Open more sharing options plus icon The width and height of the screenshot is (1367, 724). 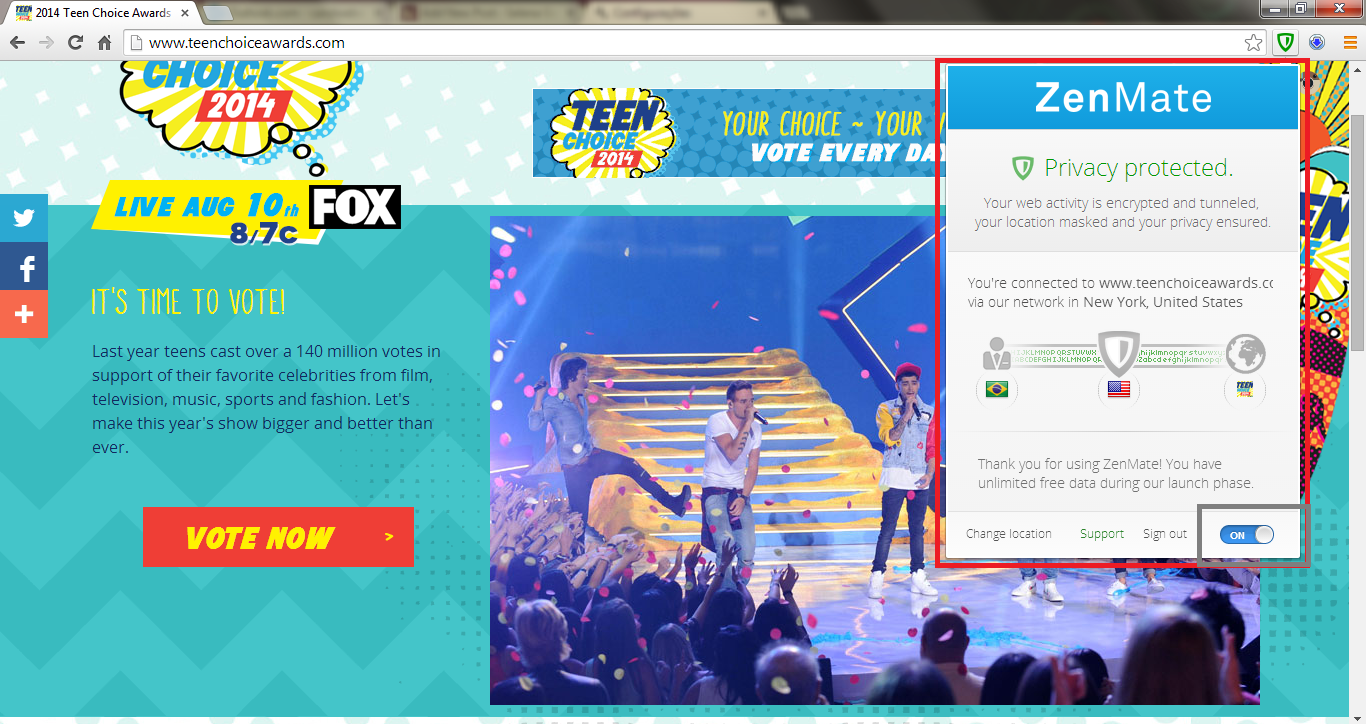click(x=24, y=314)
